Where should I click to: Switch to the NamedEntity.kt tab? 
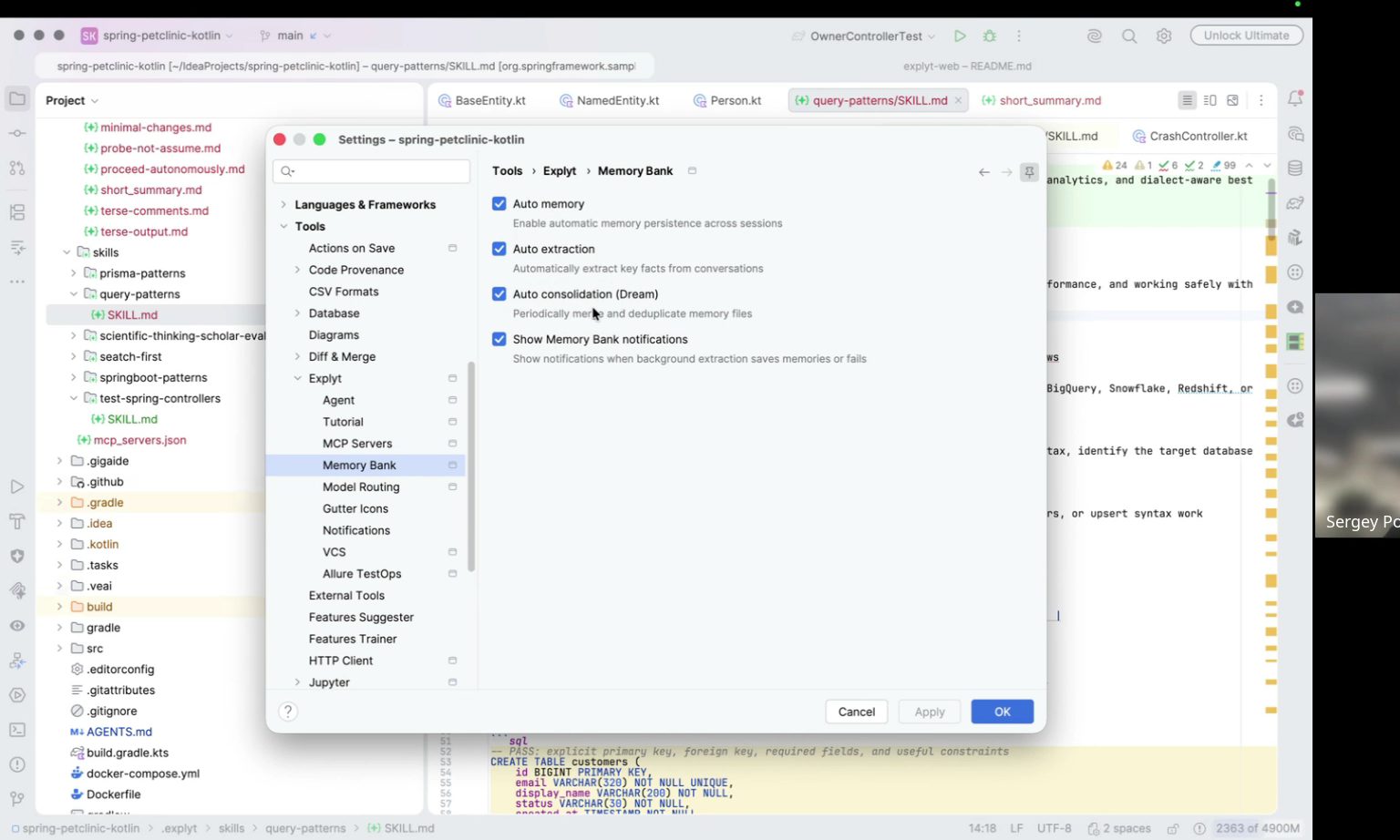pos(609,100)
